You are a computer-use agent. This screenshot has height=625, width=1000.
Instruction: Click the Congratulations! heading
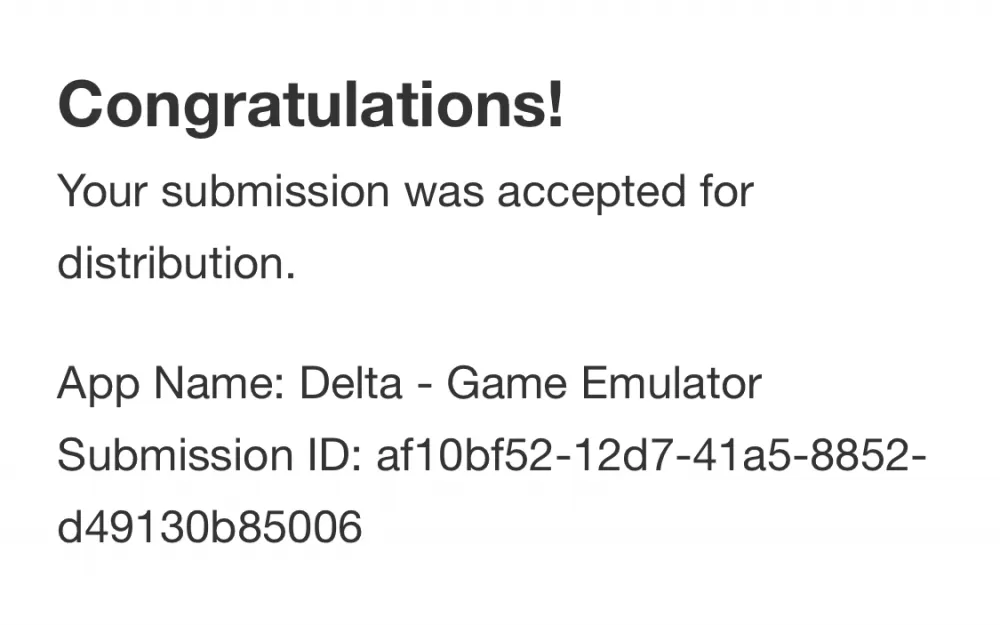pos(311,107)
